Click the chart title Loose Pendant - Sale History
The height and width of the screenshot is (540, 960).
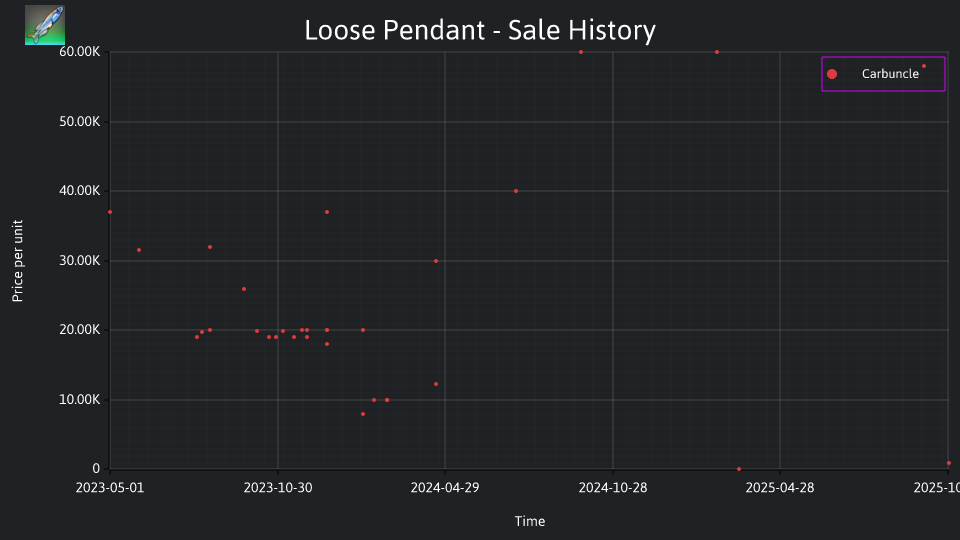(480, 30)
